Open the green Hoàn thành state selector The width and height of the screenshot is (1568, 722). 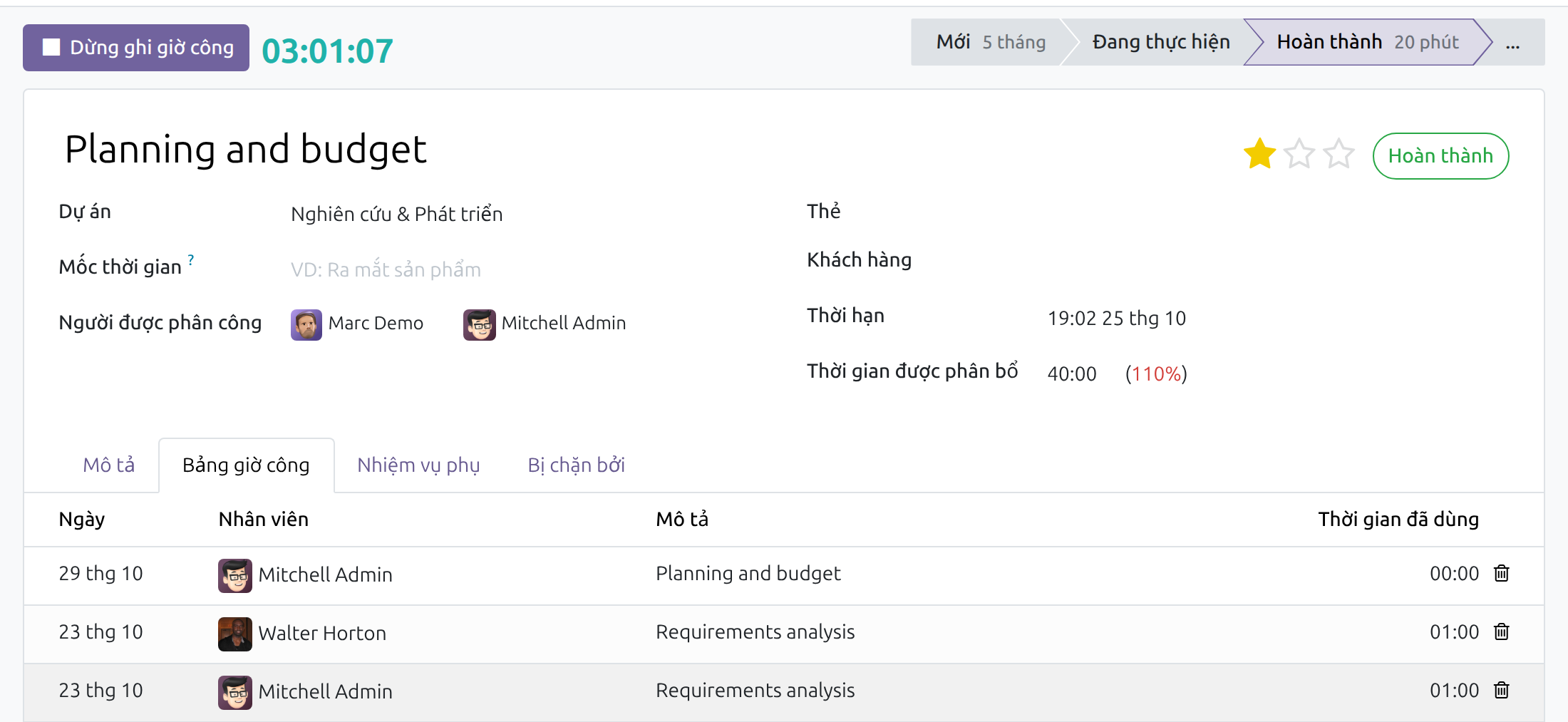click(1440, 155)
